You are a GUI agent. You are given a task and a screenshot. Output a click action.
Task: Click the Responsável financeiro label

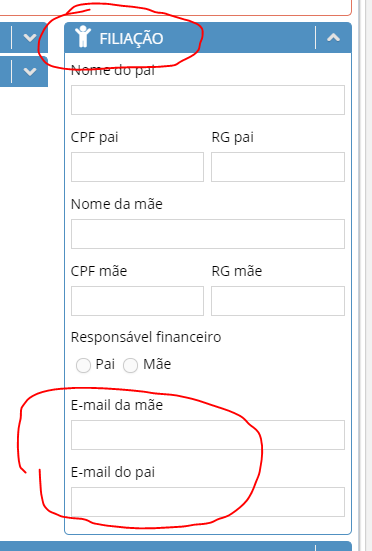coord(146,337)
